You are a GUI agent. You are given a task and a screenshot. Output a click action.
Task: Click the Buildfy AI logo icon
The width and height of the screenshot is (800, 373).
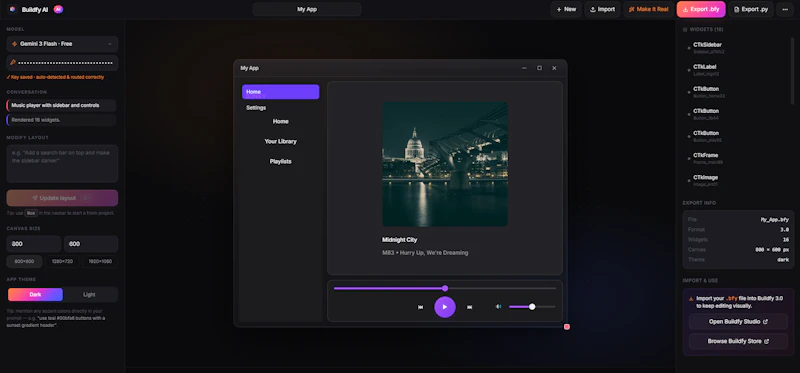coord(12,9)
